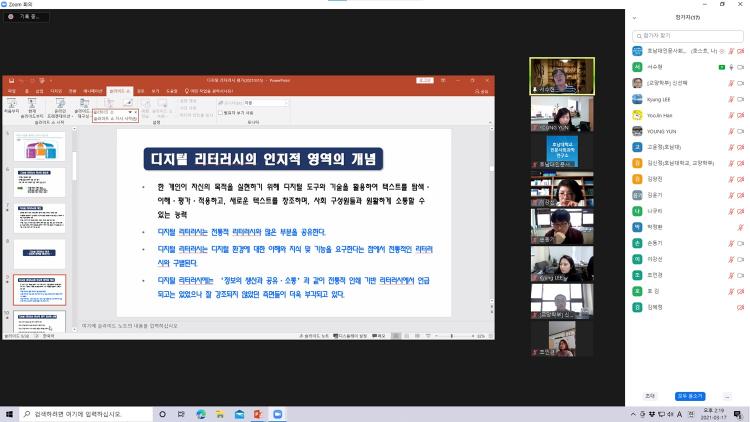Click the Zoom app taskbar icon

pyautogui.click(x=276, y=413)
